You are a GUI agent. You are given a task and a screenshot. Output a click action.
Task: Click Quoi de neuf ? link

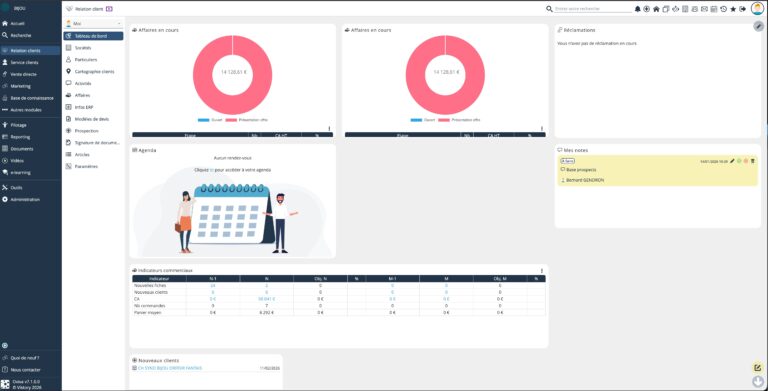25,358
